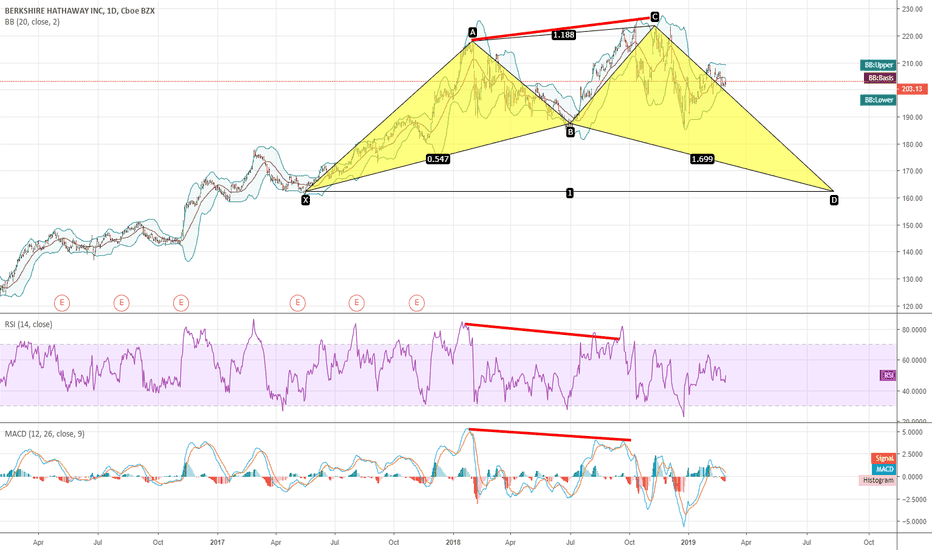Image resolution: width=932 pixels, height=550 pixels.
Task: Select the pattern point labeled D
Action: (834, 200)
